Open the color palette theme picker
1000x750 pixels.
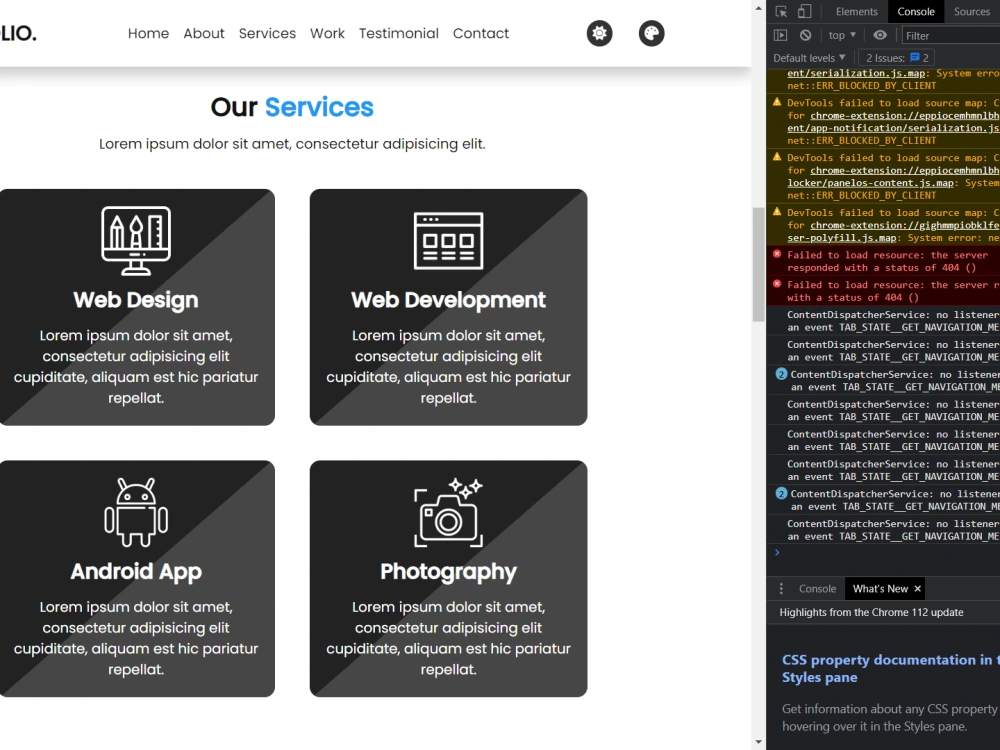point(651,33)
